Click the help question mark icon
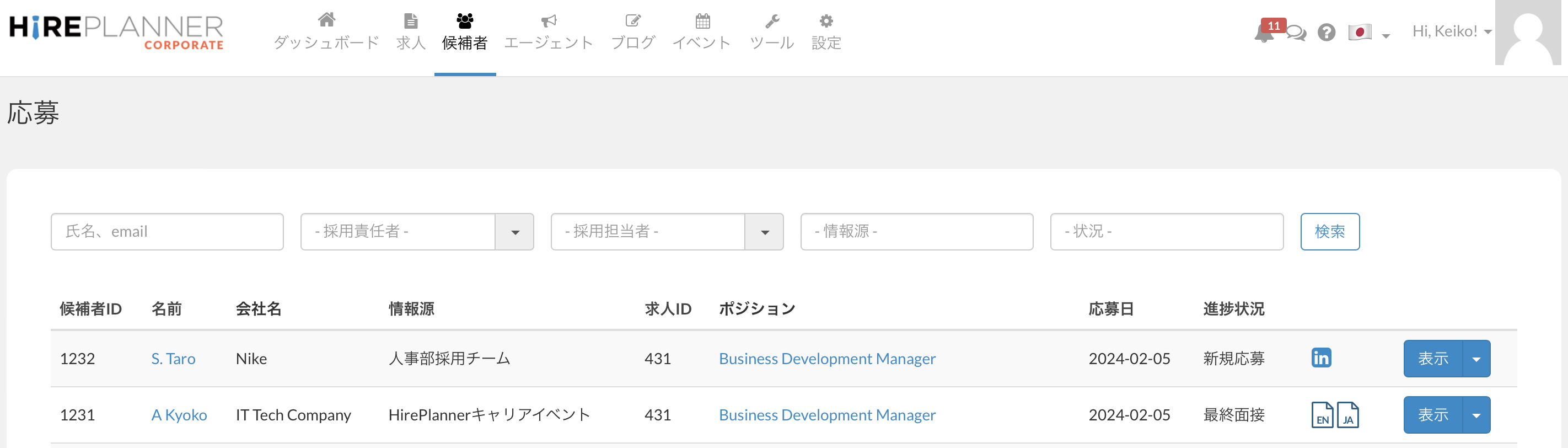Viewport: 1568px width, 448px height. coord(1327,33)
